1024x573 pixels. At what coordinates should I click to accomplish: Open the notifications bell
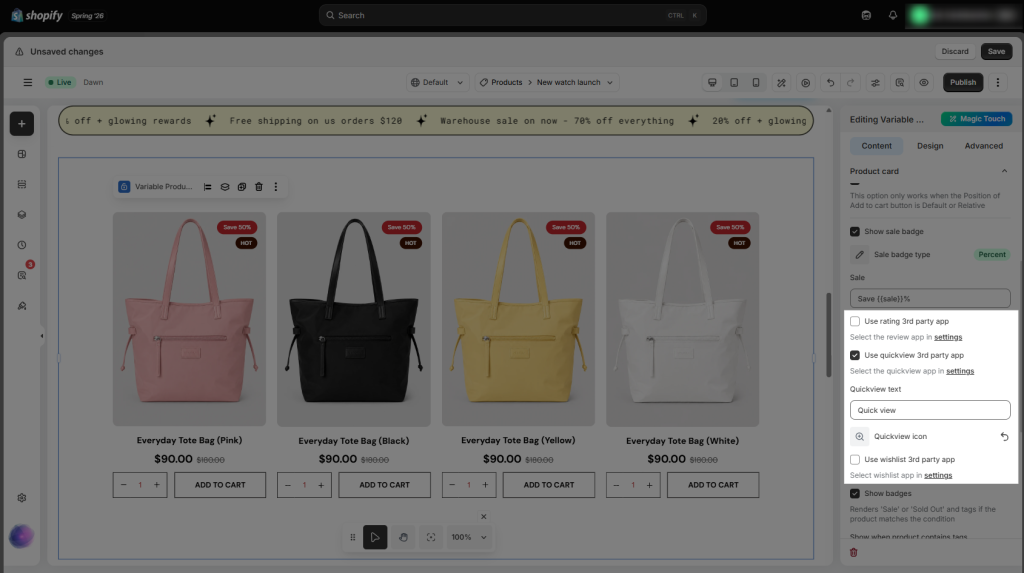(x=893, y=15)
